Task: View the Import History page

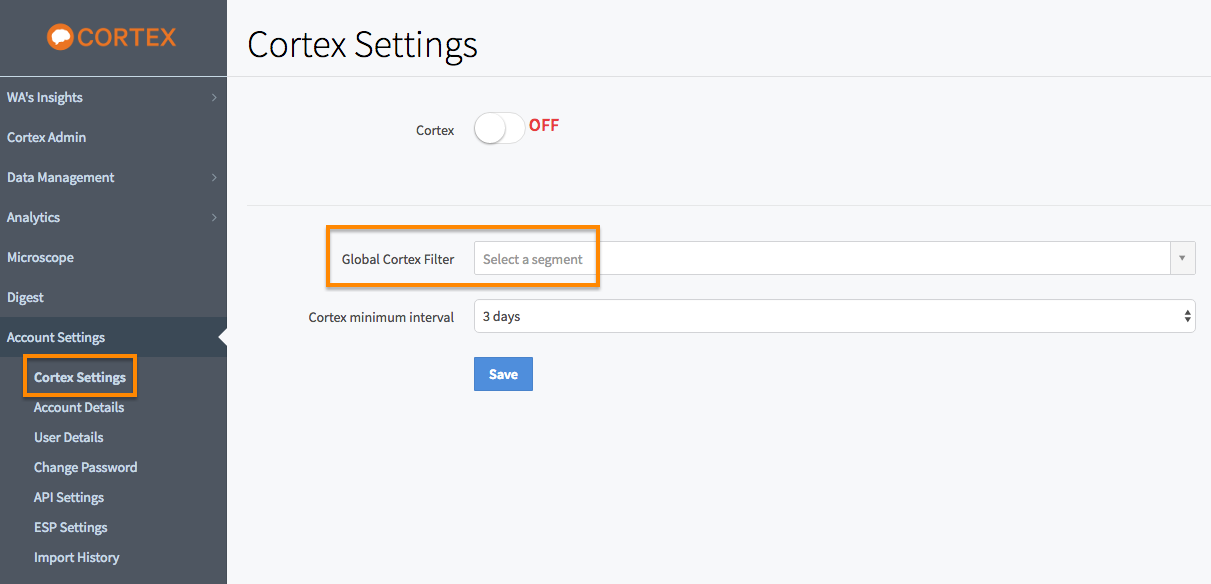Action: pyautogui.click(x=77, y=557)
